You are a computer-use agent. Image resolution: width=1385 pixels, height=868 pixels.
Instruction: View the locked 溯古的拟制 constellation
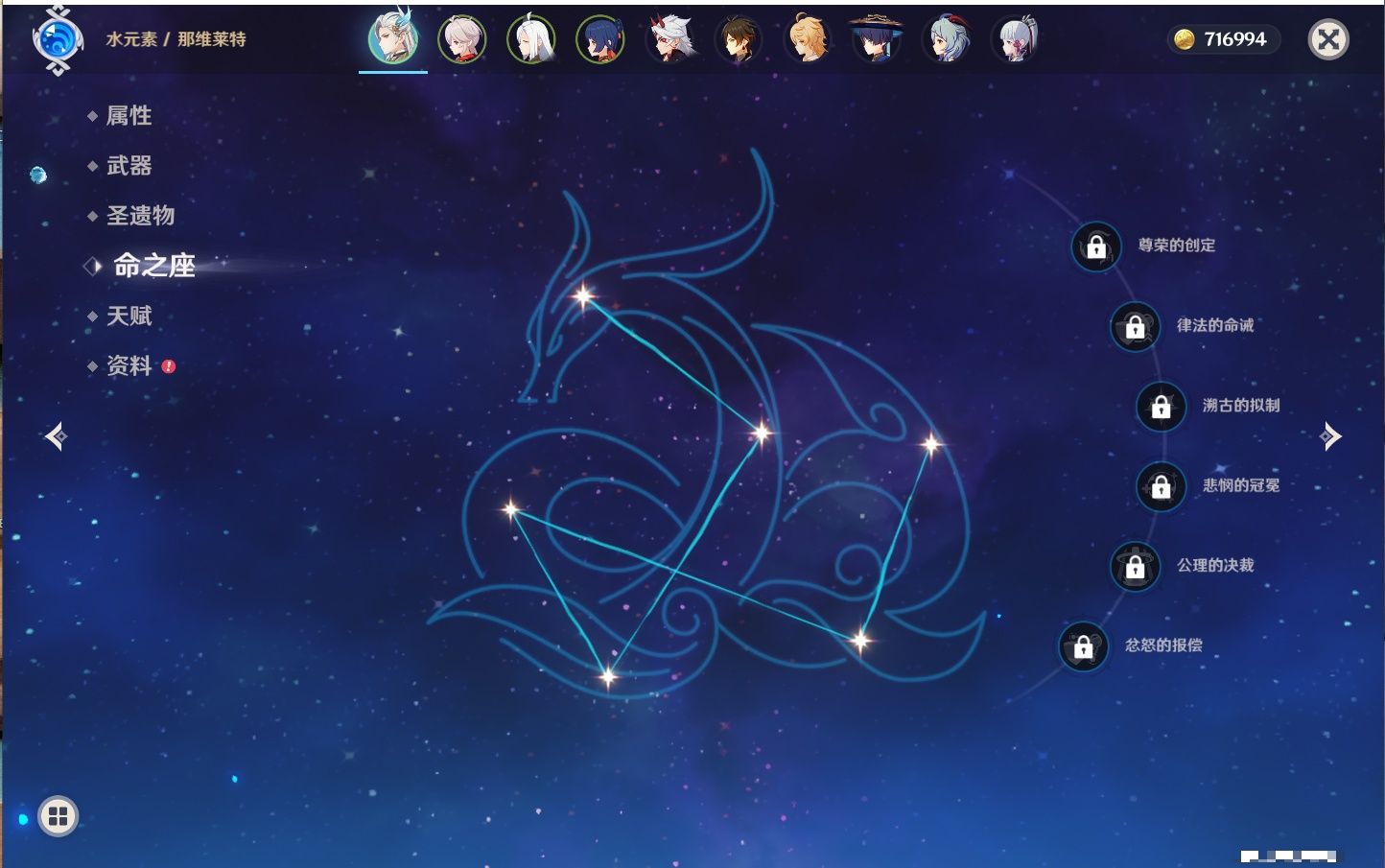[1161, 407]
